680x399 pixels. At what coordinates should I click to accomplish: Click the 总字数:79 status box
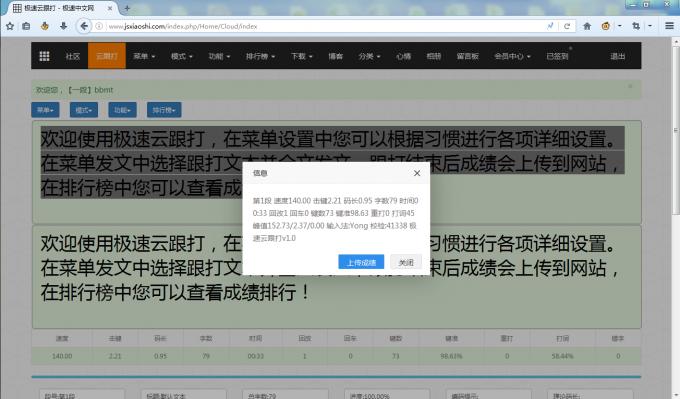tap(285, 395)
